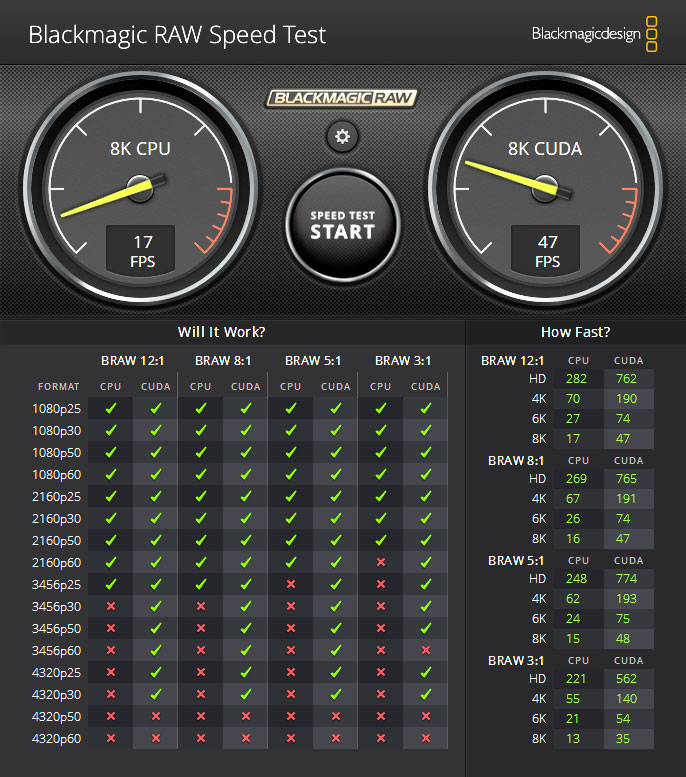Click 1080p25 BRAW 12:1 CPU check mark
Screen dimensions: 686x777
(111, 408)
